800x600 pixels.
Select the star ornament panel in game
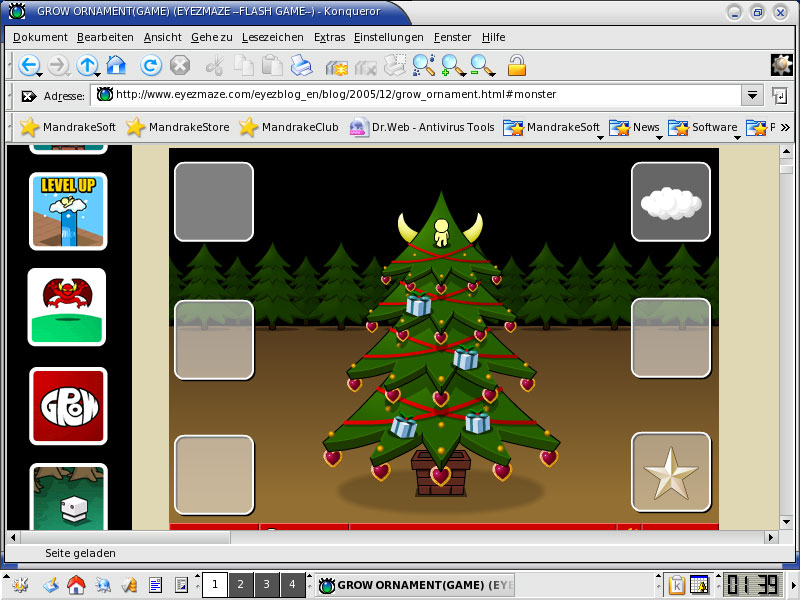pyautogui.click(x=671, y=472)
